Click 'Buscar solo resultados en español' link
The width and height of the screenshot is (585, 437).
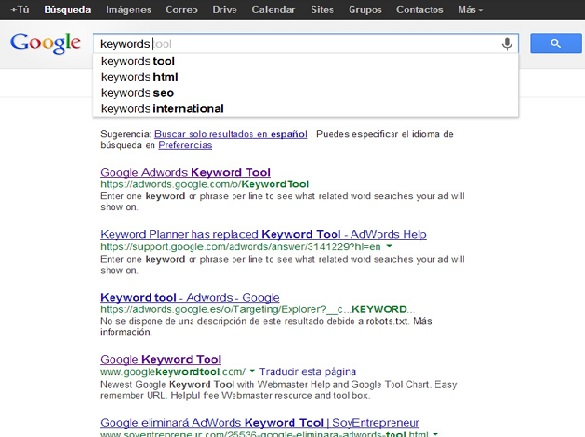(x=231, y=134)
